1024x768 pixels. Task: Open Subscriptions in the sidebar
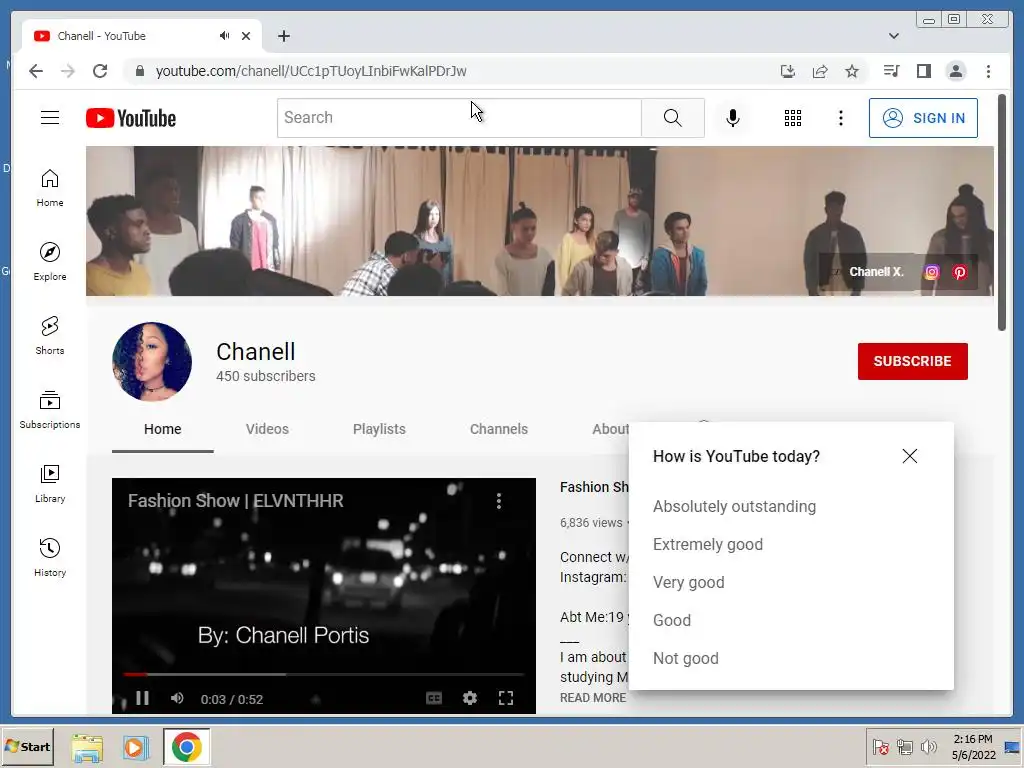(50, 409)
